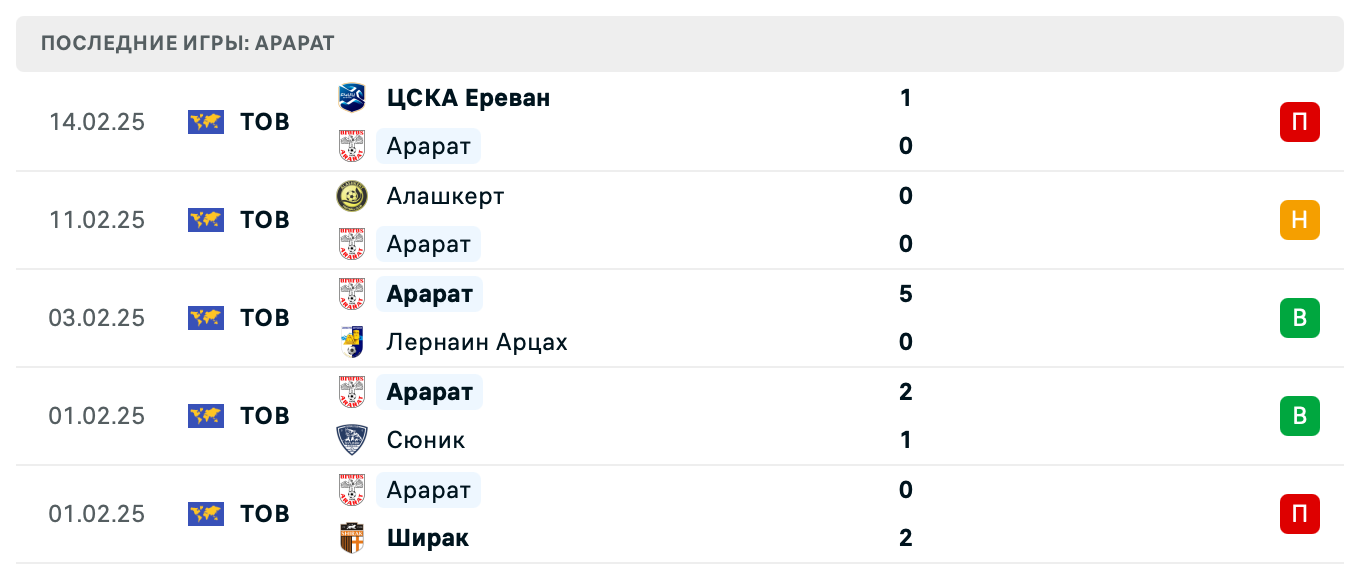Select the Алашкерт team logo
Viewport: 1362px width, 576px height.
(x=352, y=195)
